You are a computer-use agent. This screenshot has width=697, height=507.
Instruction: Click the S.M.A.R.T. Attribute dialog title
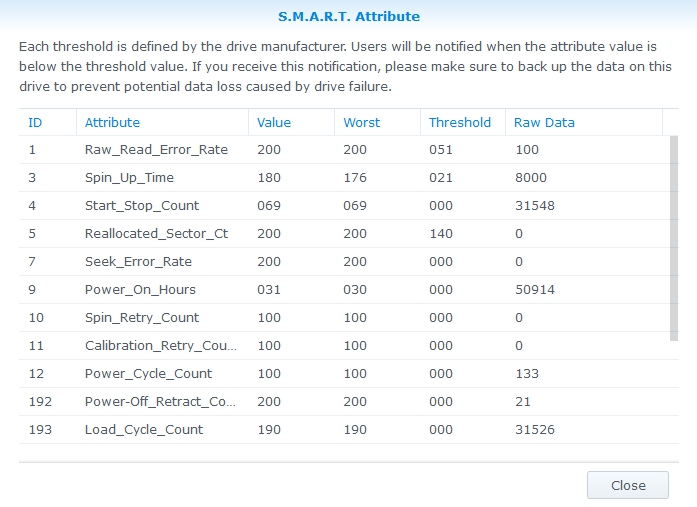[348, 17]
